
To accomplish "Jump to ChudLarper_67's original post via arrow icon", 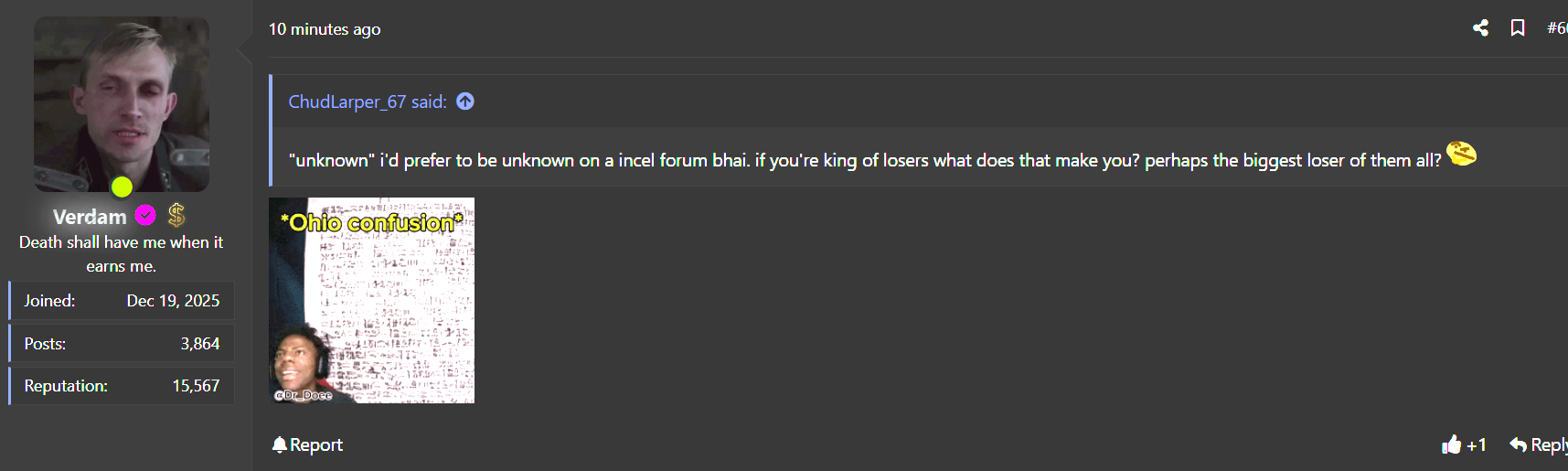I will [x=465, y=102].
